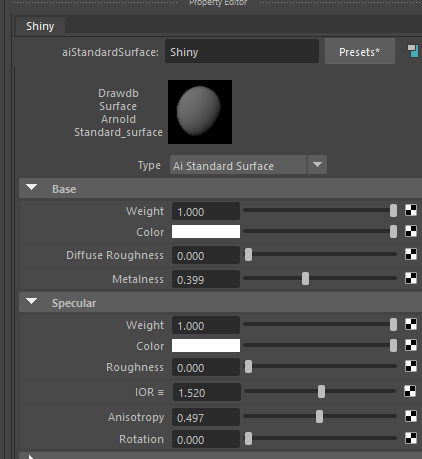The width and height of the screenshot is (422, 459).
Task: Click the Specular Color white swatch
Action: click(x=206, y=346)
